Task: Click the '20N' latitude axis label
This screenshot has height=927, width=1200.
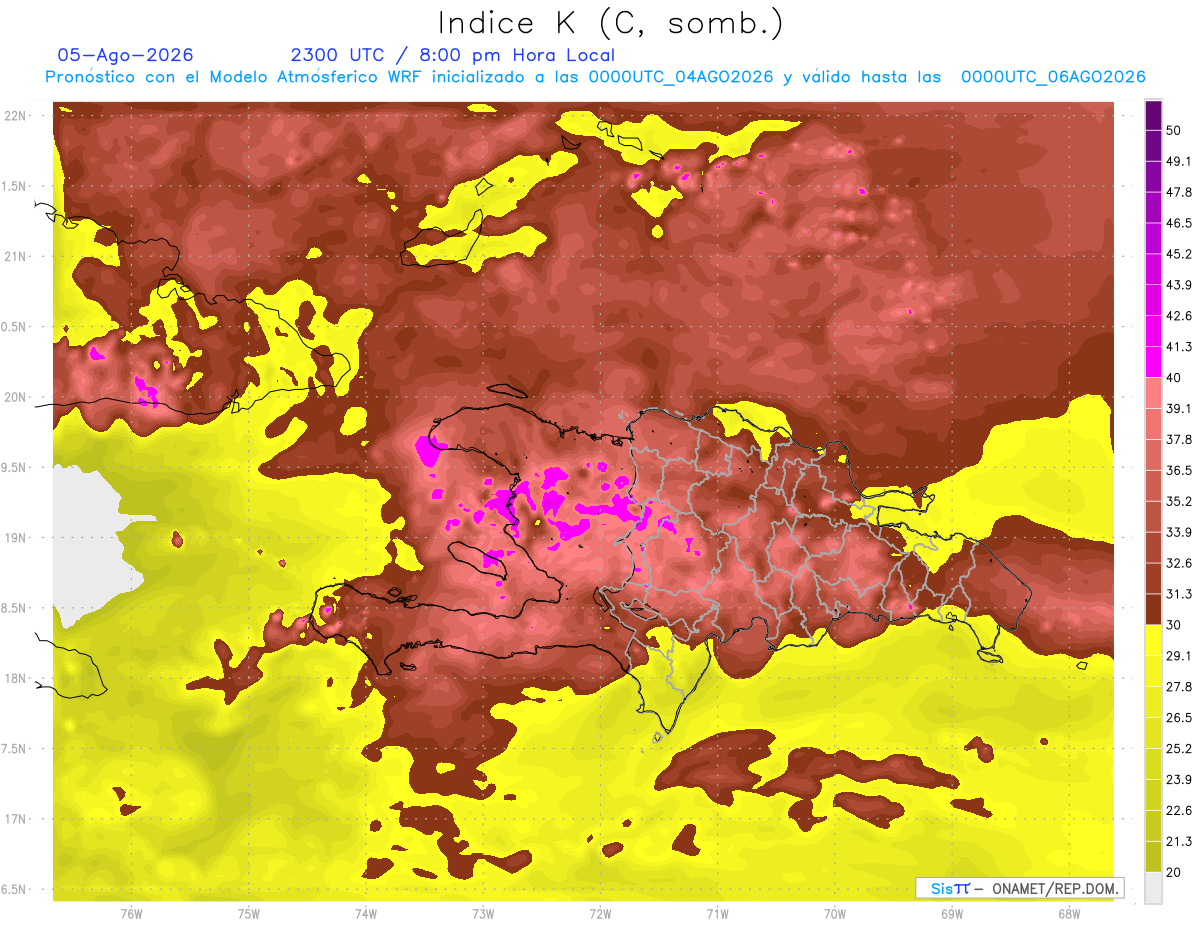Action: tap(17, 397)
